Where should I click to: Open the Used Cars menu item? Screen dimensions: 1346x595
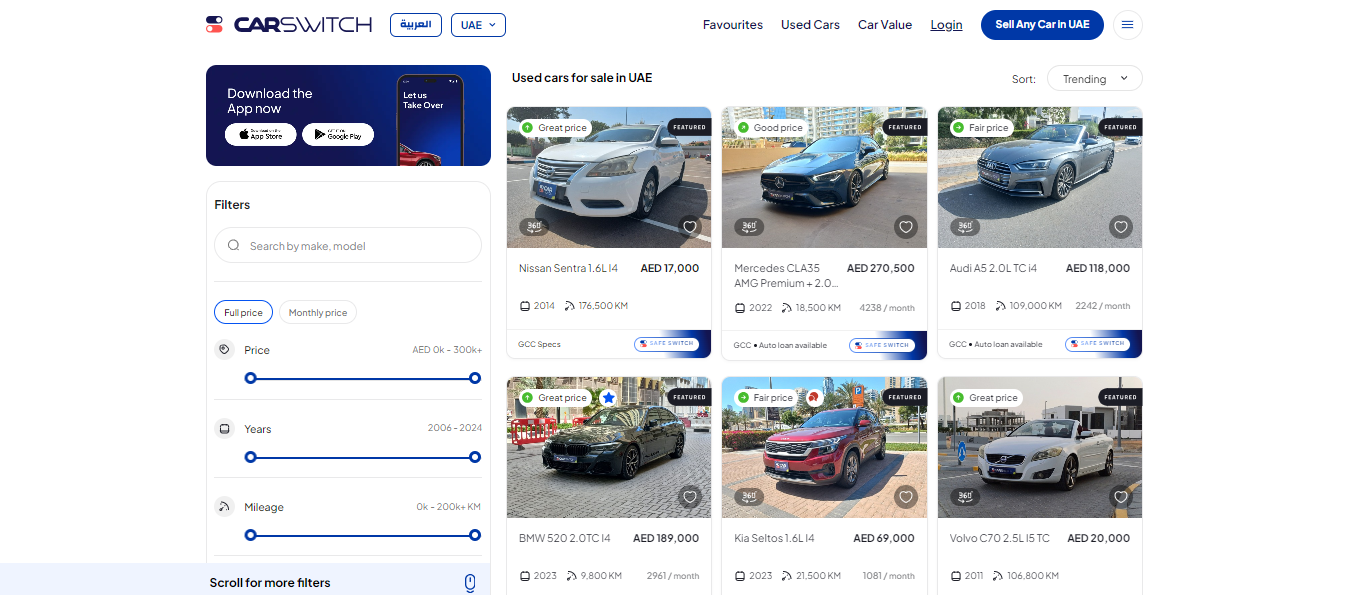click(x=810, y=25)
